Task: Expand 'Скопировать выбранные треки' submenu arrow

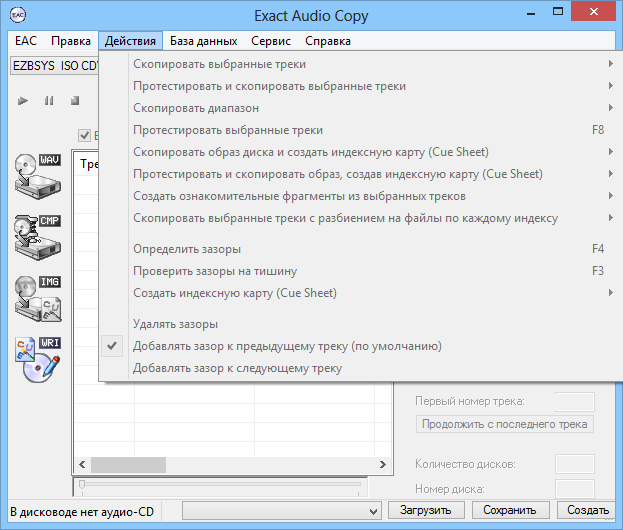Action: (611, 64)
